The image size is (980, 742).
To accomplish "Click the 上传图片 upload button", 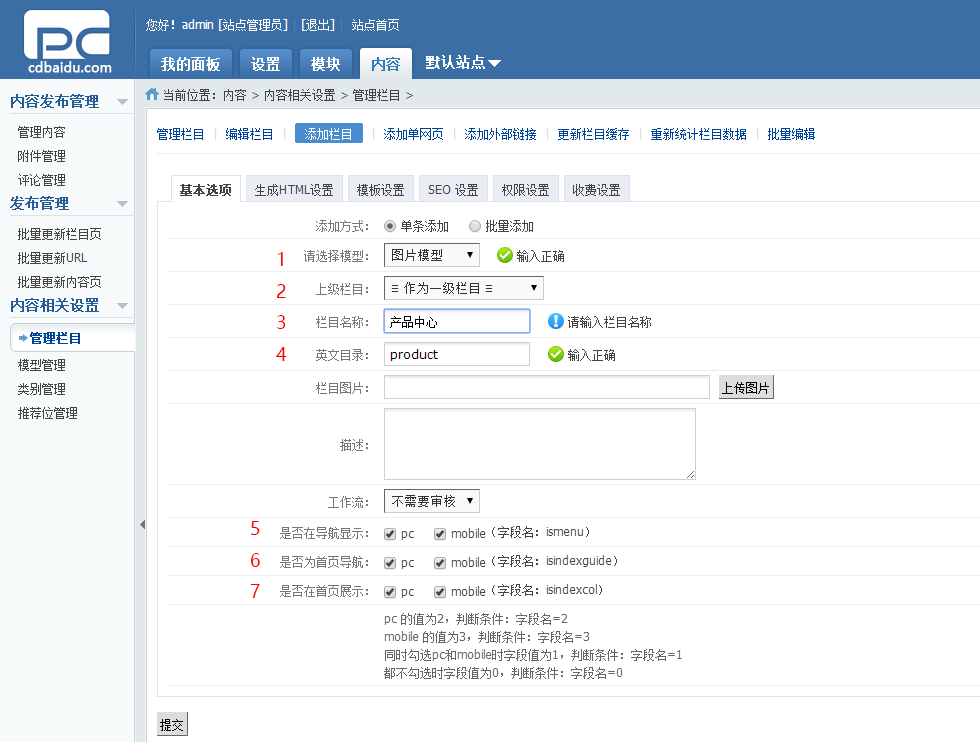I will (746, 388).
